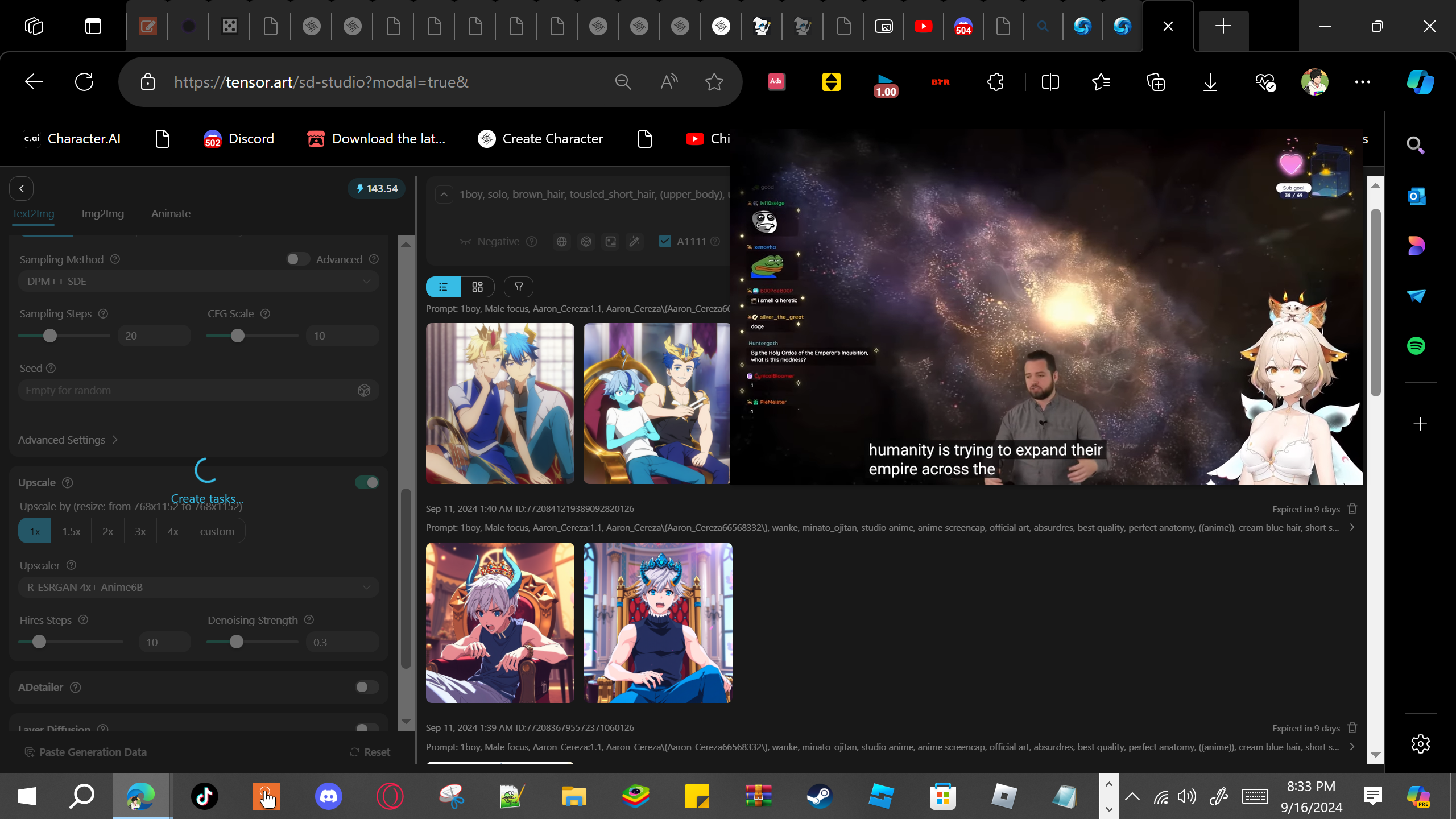This screenshot has height=819, width=1456.
Task: Open the Sampling Method DPM++ SDE dropdown
Action: coord(198,281)
